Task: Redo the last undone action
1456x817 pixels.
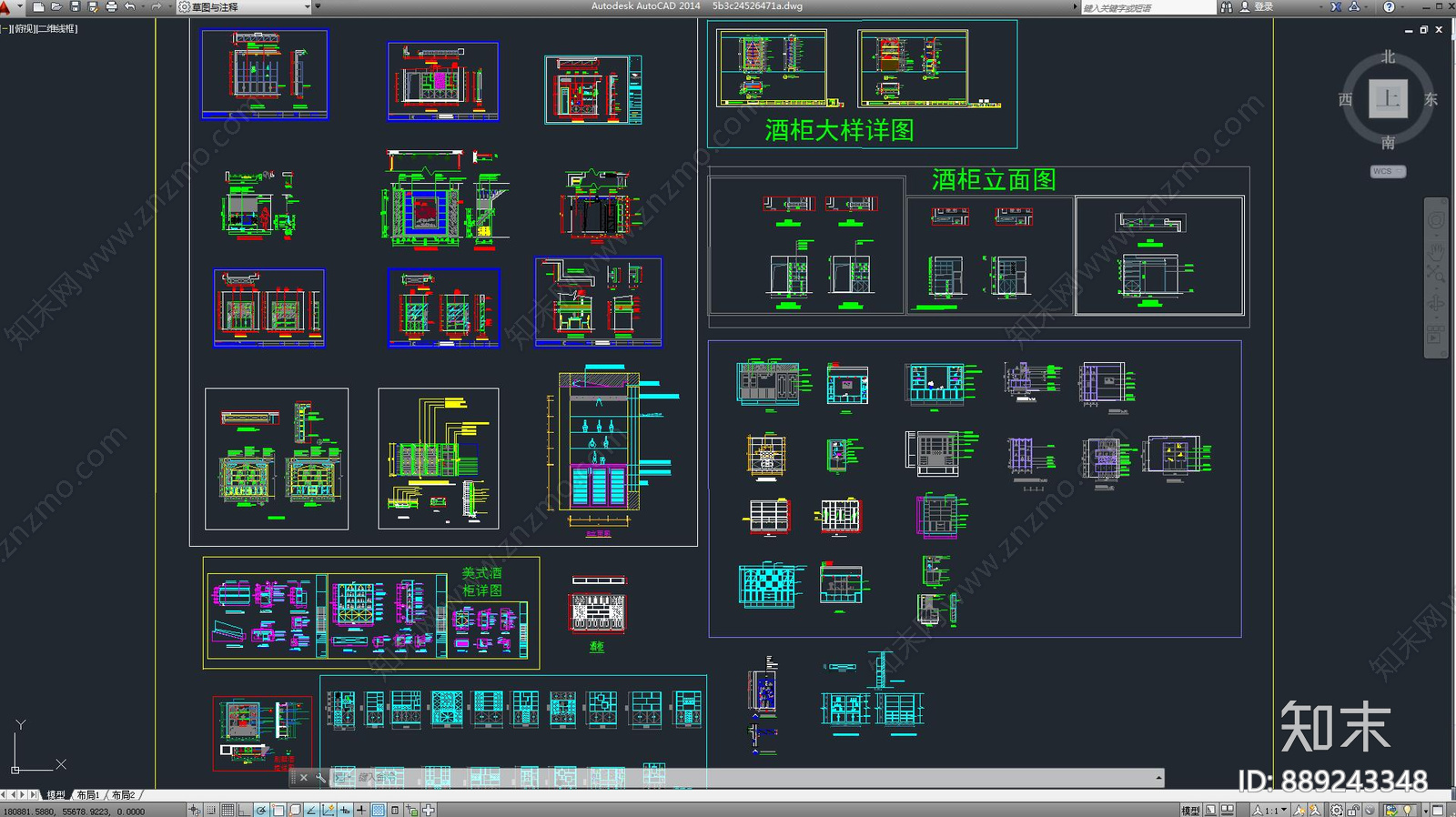Action: [x=156, y=6]
